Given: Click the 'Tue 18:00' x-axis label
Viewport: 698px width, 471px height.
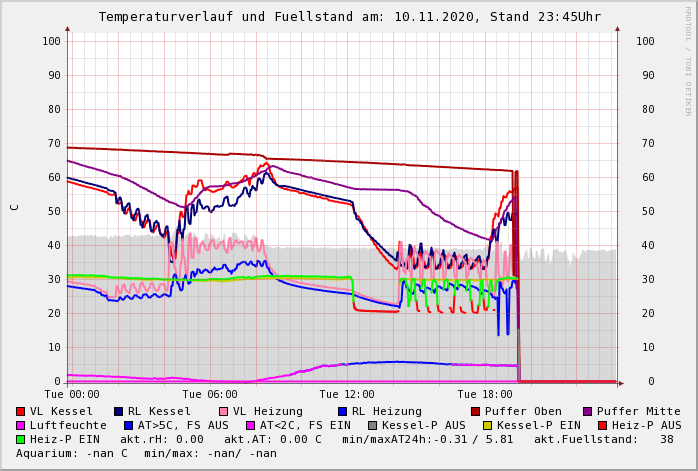Looking at the screenshot, I should click(x=485, y=394).
